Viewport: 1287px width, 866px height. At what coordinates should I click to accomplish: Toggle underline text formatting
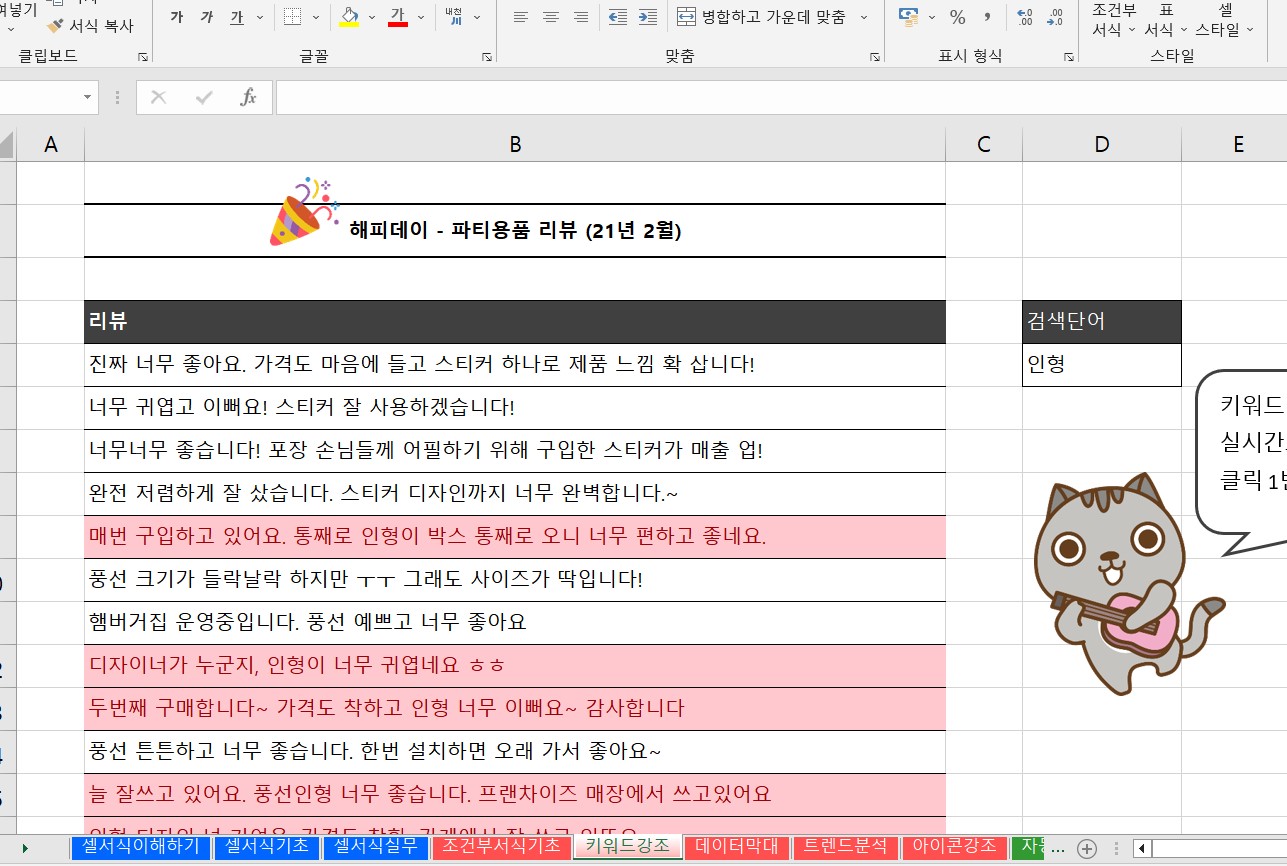237,18
